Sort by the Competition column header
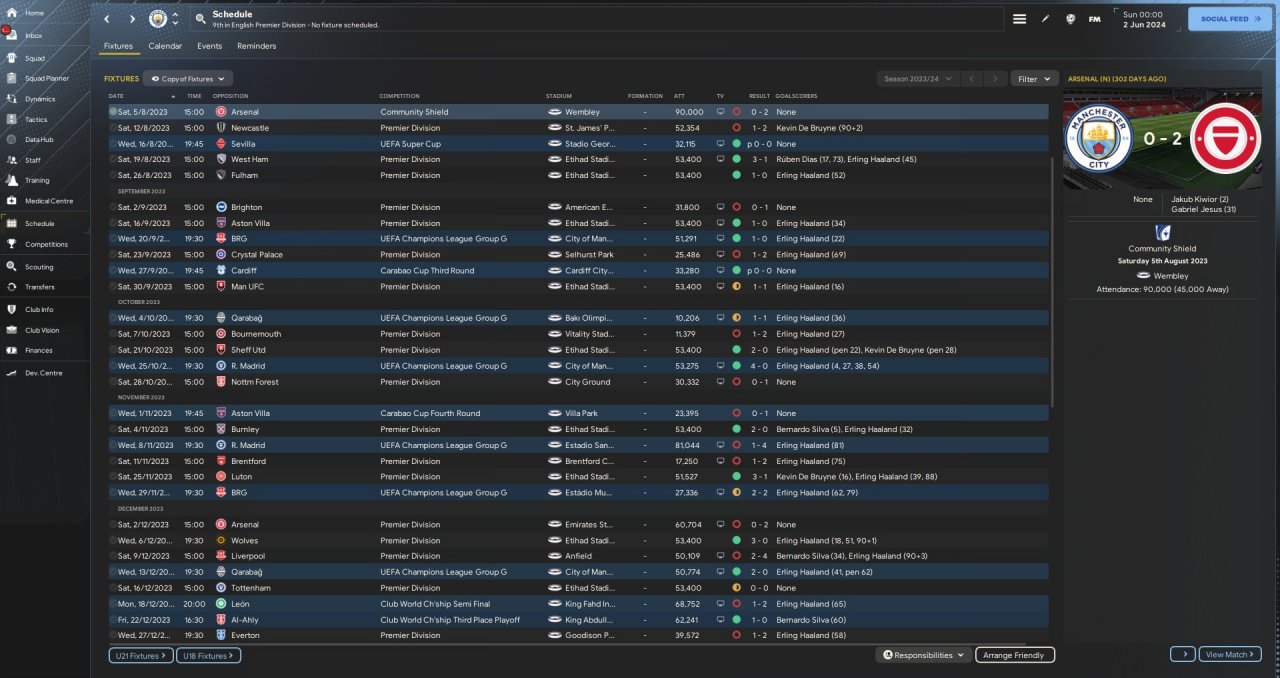Viewport: 1280px width, 678px height. pos(399,96)
